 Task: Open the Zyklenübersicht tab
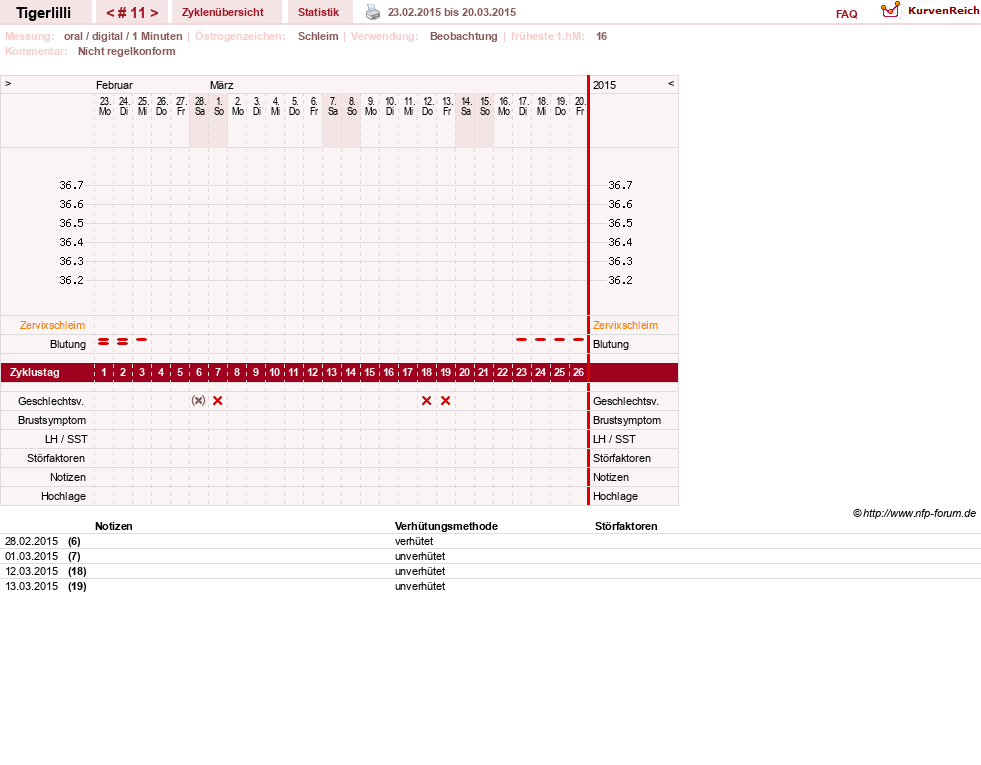pos(223,13)
